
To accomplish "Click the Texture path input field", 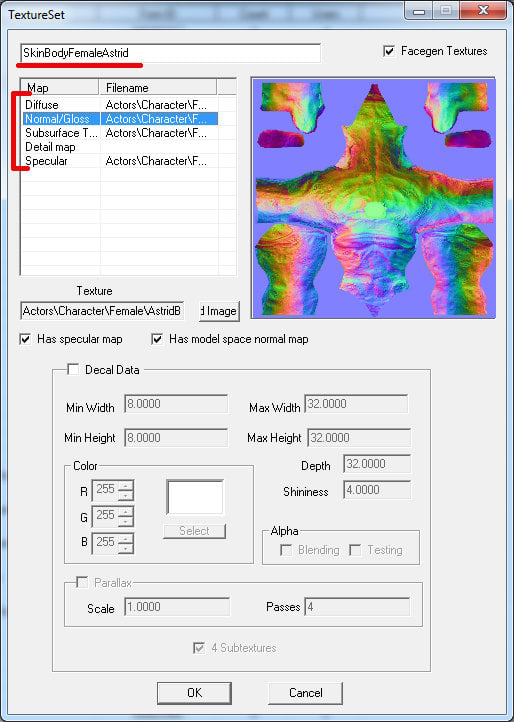I will [x=102, y=311].
